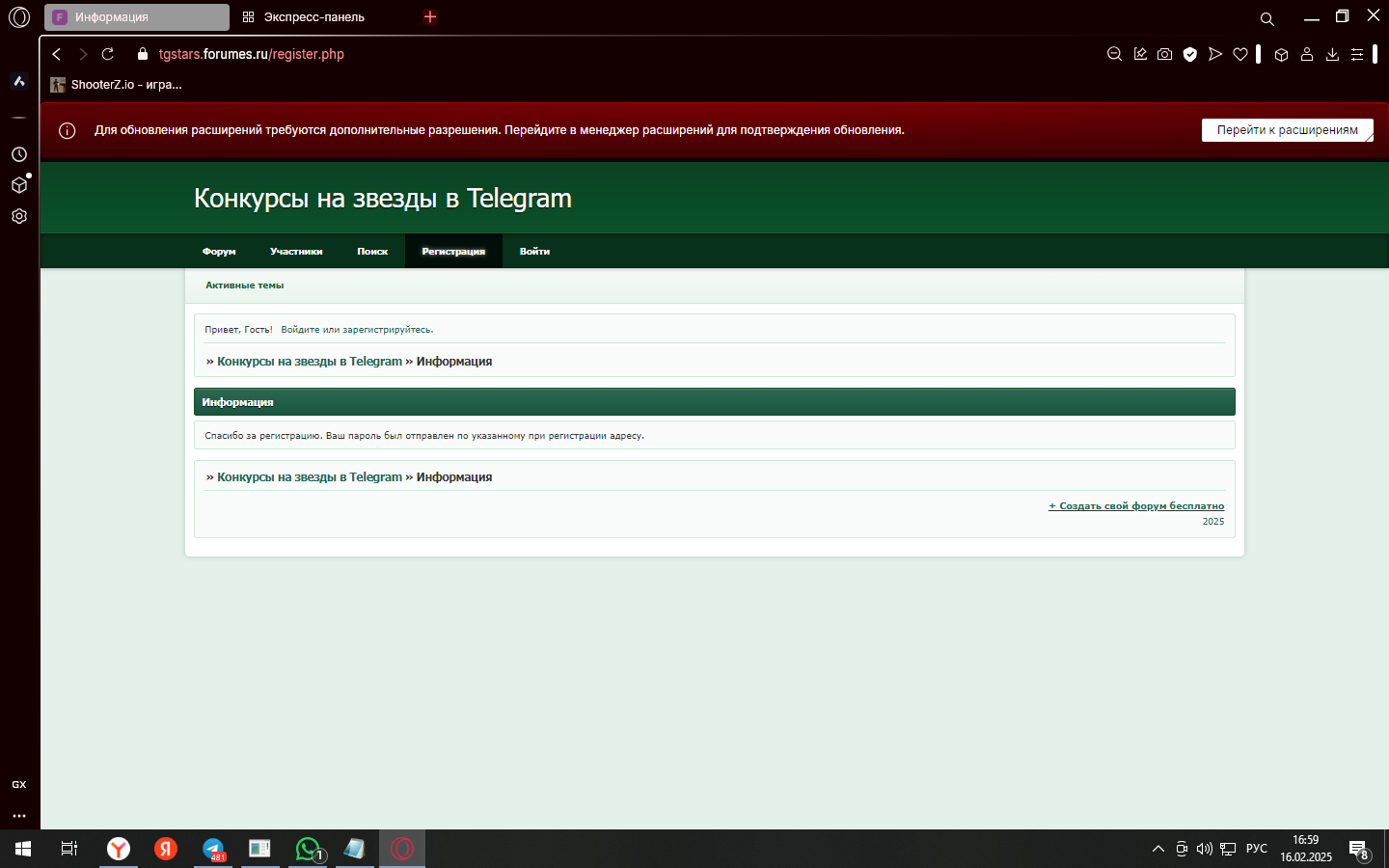Image resolution: width=1389 pixels, height=868 pixels.
Task: Click the padlock site security icon
Action: (143, 54)
